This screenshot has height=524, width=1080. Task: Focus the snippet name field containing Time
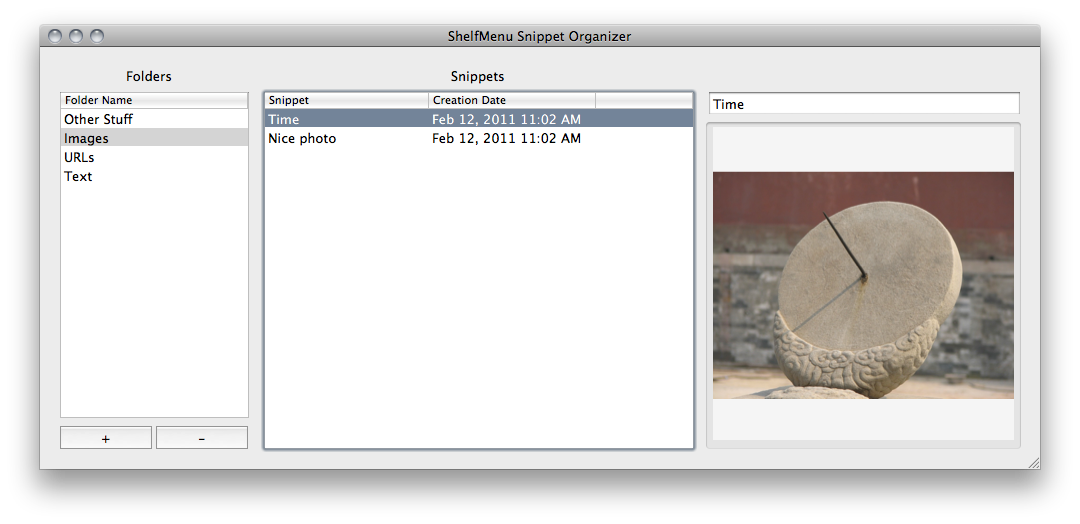[x=864, y=104]
